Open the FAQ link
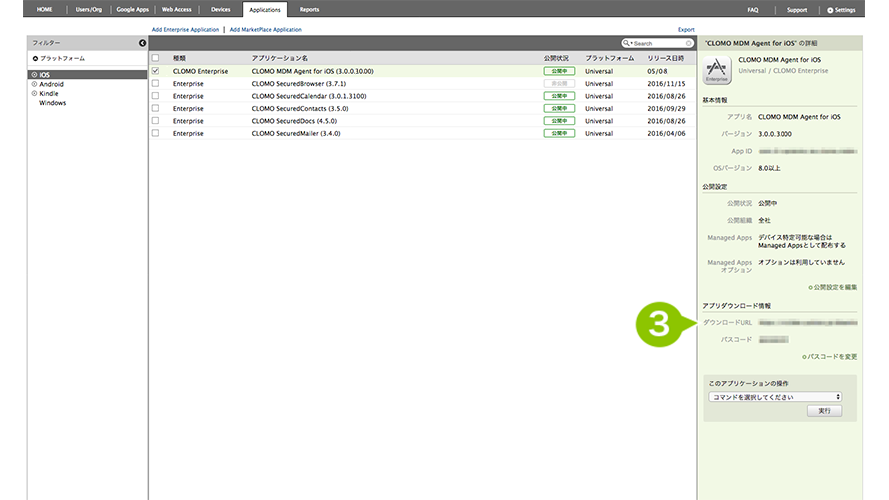889x500 pixels. coord(752,10)
